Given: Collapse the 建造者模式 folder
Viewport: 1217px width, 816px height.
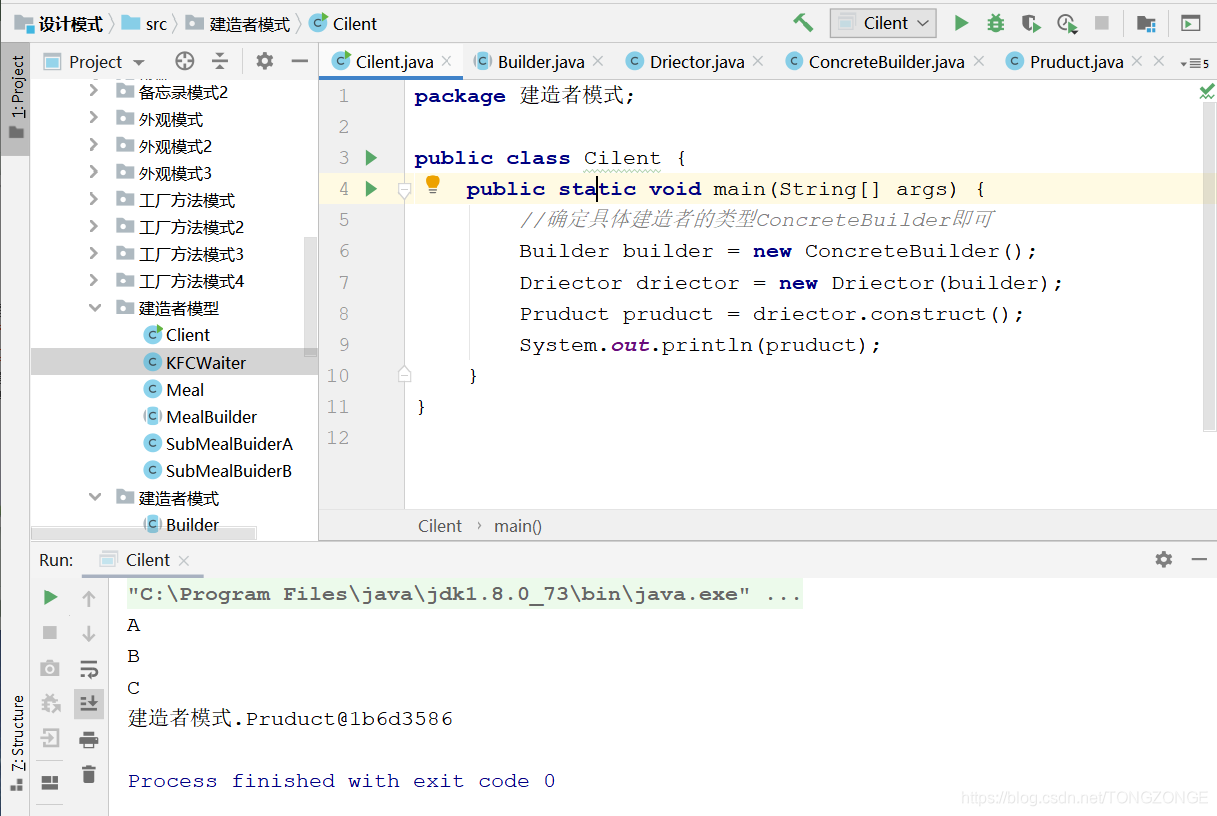Looking at the screenshot, I should [94, 497].
